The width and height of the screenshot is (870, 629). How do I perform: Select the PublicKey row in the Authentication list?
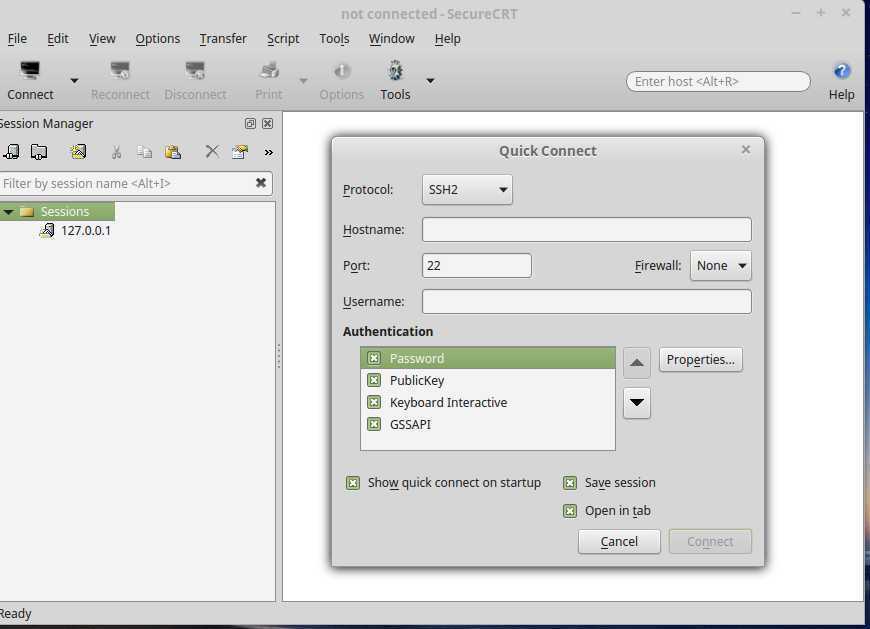(x=488, y=381)
